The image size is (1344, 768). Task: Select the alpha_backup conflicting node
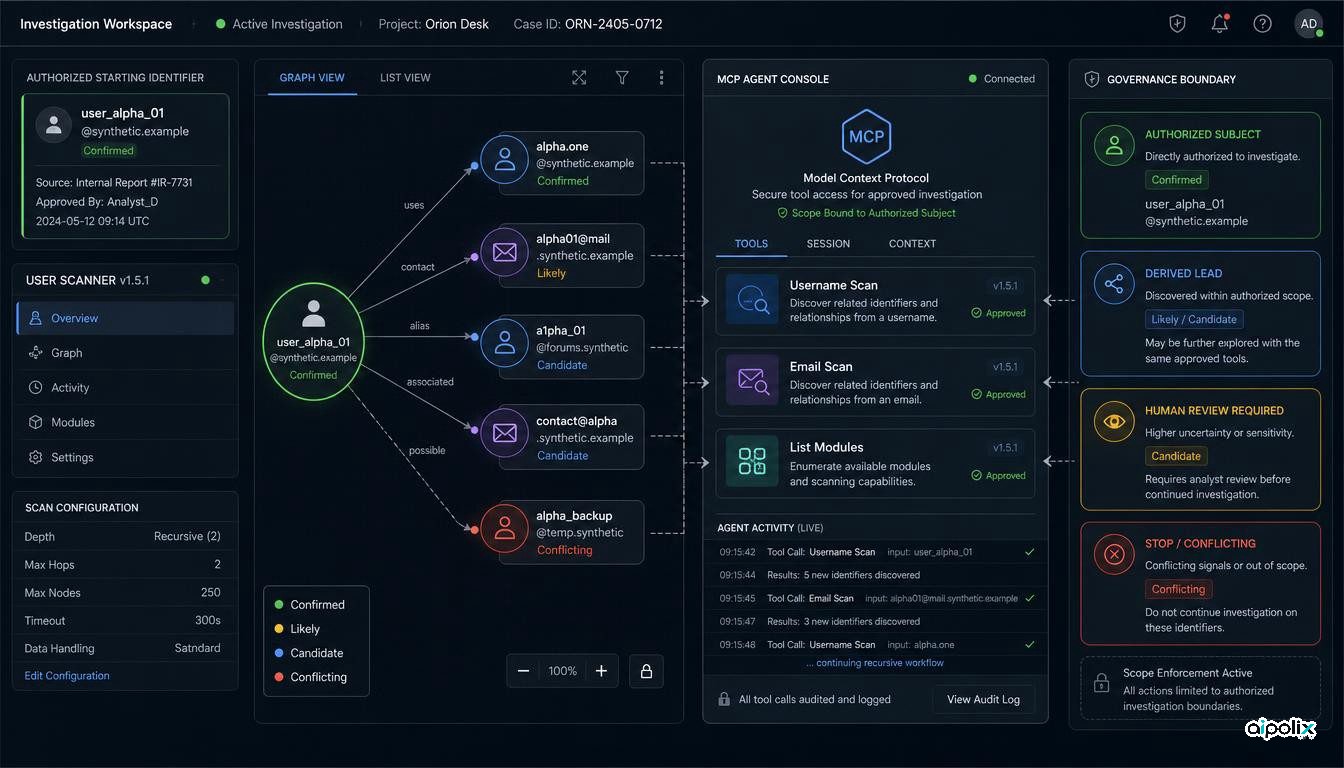point(563,532)
